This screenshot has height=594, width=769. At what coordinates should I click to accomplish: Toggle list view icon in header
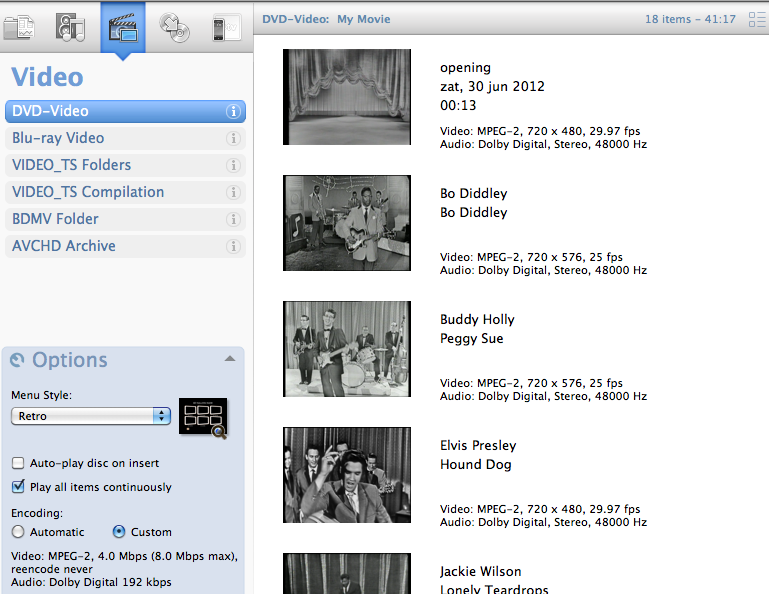coord(757,20)
